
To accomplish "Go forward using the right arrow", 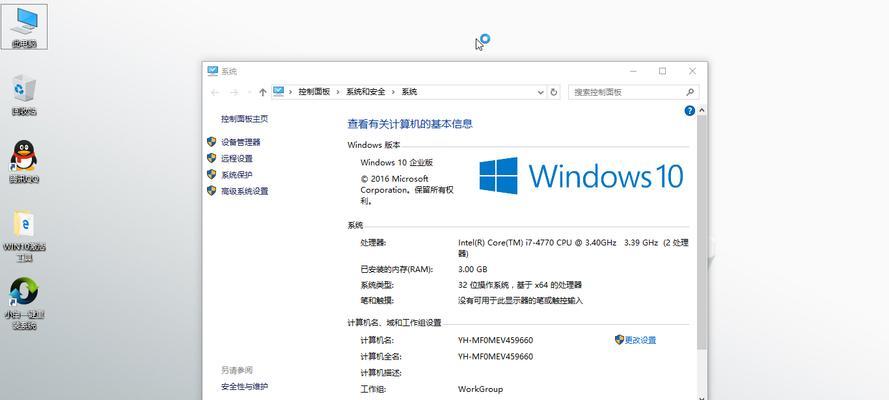I will tap(235, 92).
